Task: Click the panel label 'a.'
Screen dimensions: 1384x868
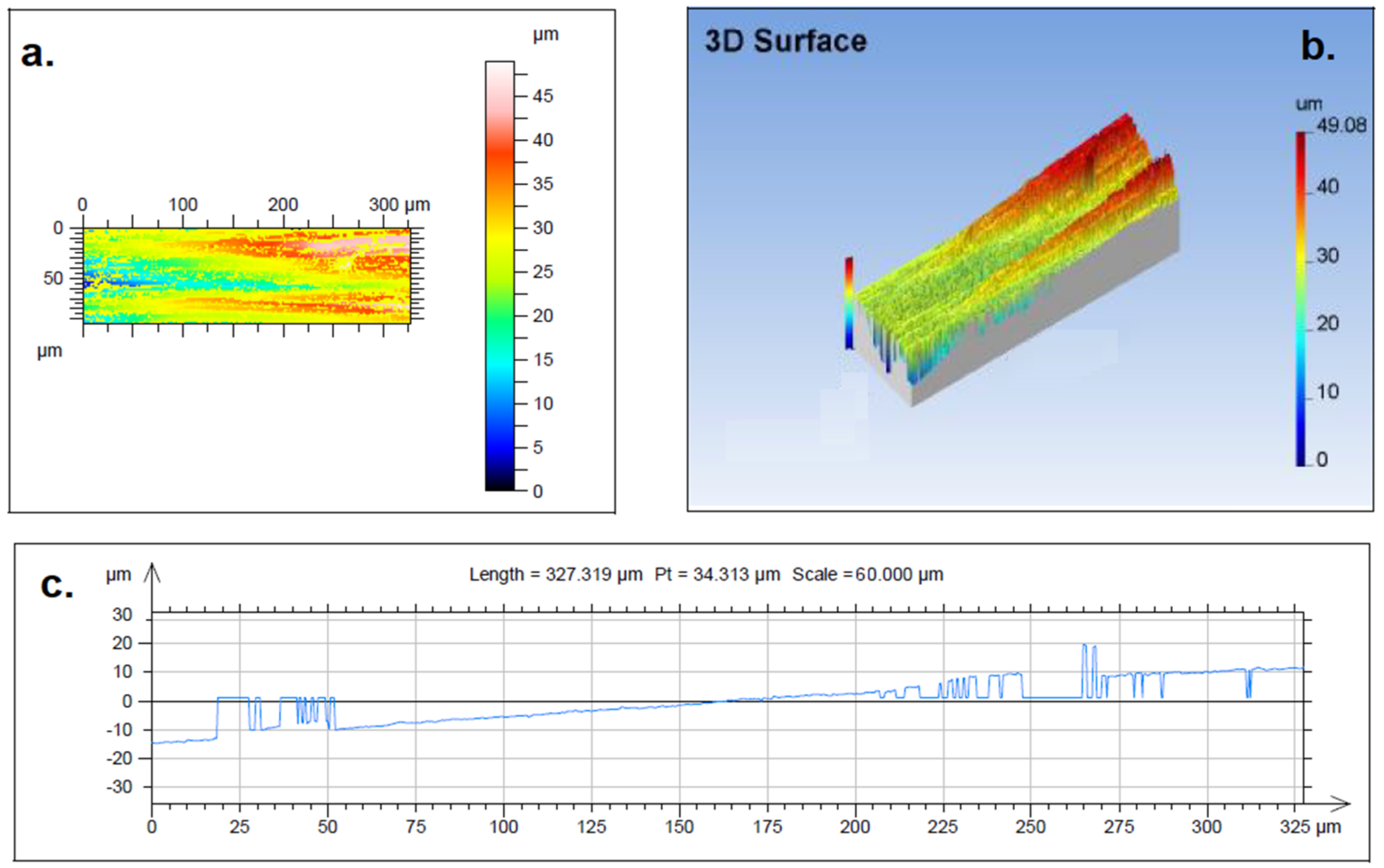Action: click(37, 53)
